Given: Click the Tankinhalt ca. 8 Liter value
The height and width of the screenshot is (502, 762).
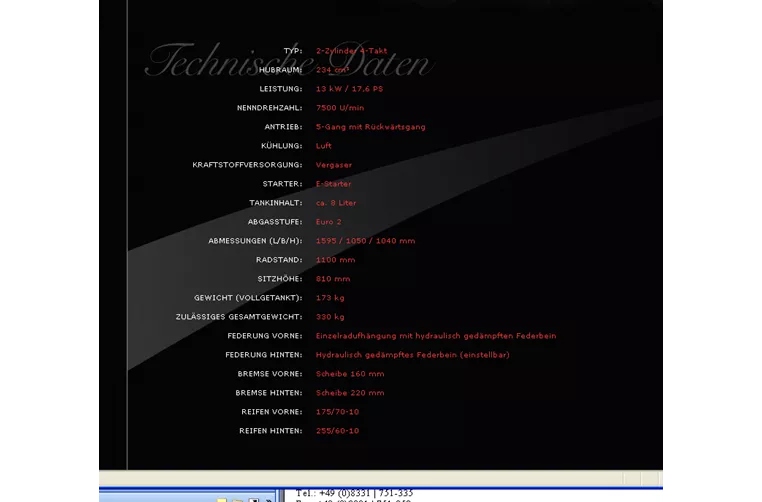Looking at the screenshot, I should [336, 203].
